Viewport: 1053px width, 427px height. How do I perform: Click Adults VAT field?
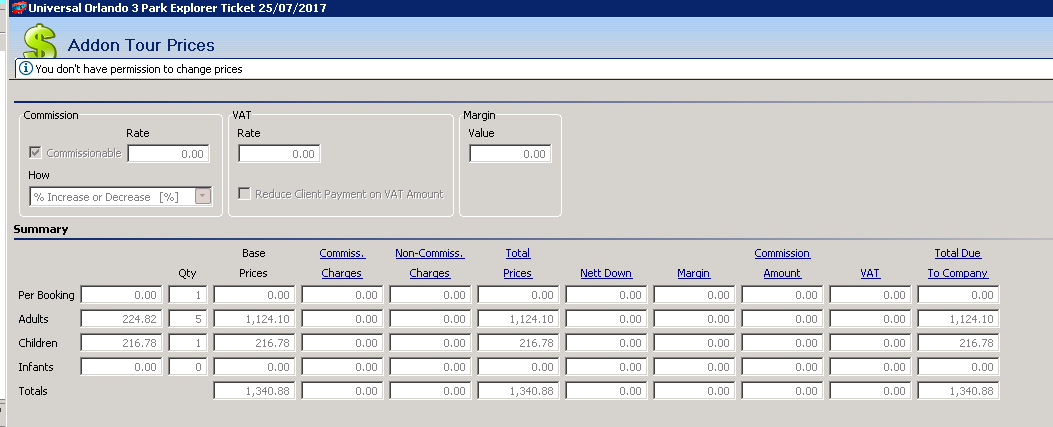point(870,319)
